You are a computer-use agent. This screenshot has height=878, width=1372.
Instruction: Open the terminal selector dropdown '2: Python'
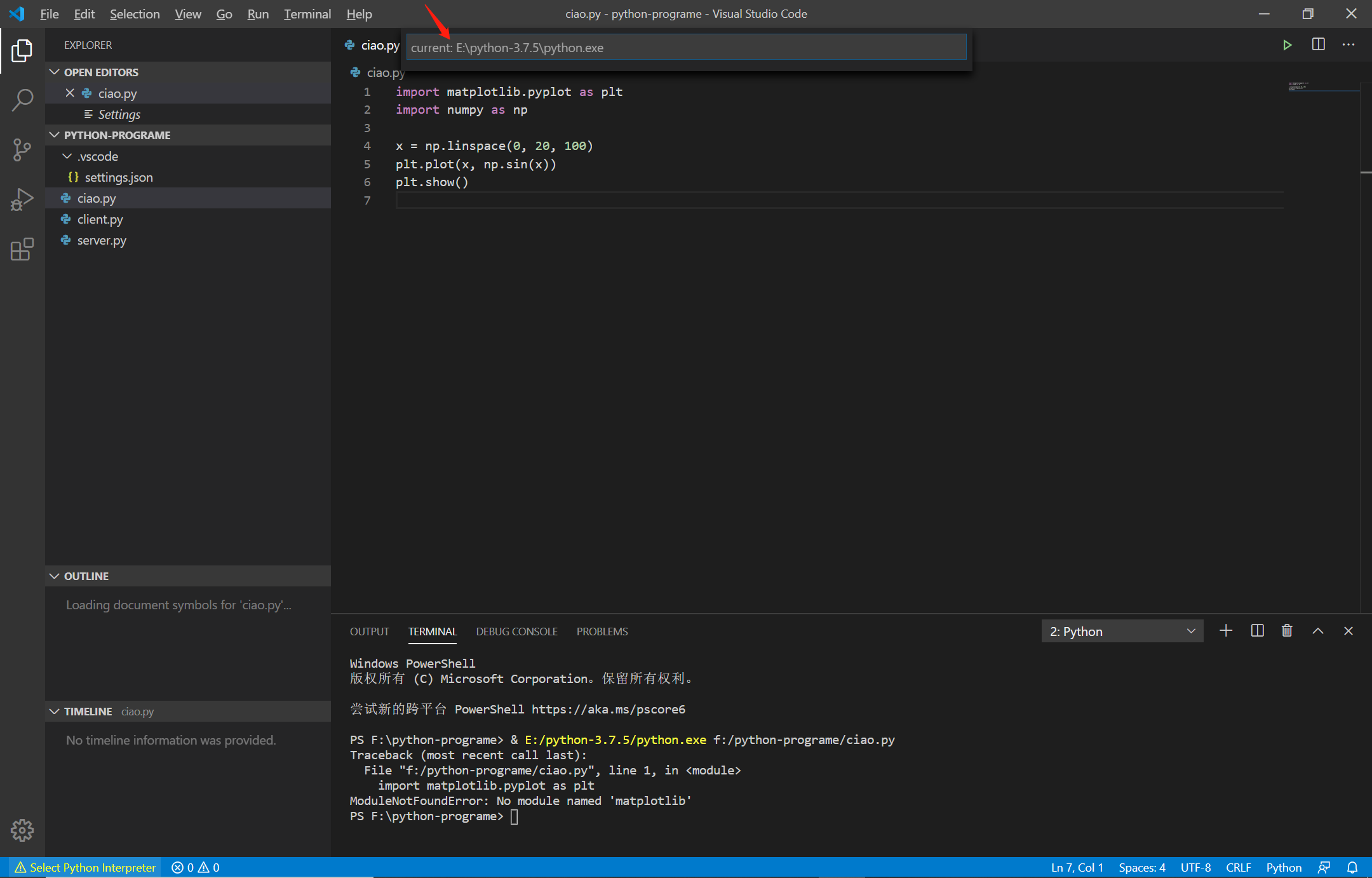coord(1122,631)
